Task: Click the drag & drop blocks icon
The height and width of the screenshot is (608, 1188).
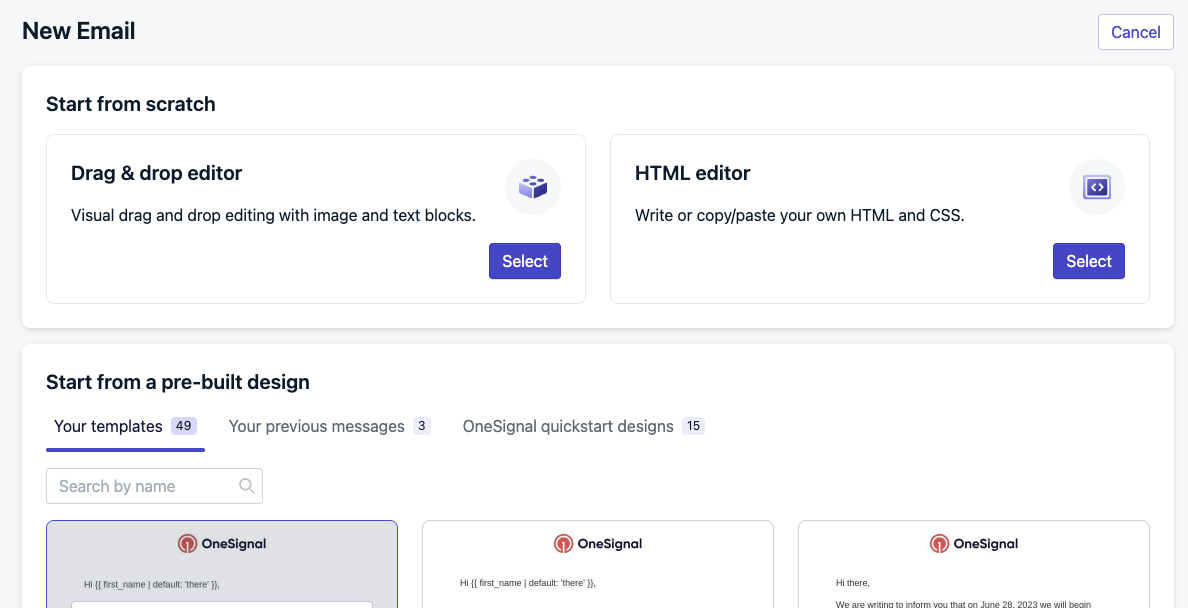Action: coord(533,186)
